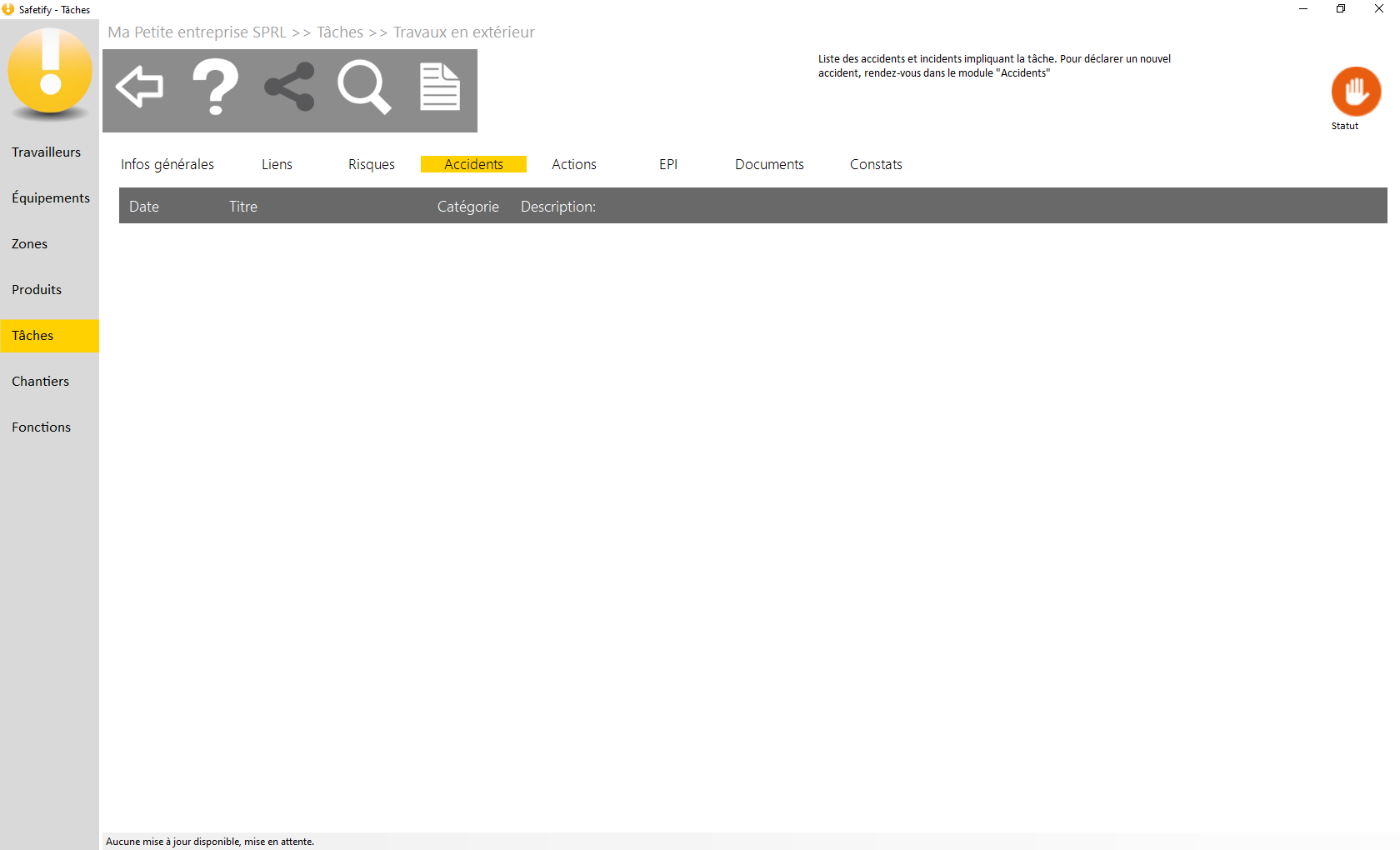Select Équipements in the sidebar
This screenshot has width=1400, height=850.
tap(51, 198)
